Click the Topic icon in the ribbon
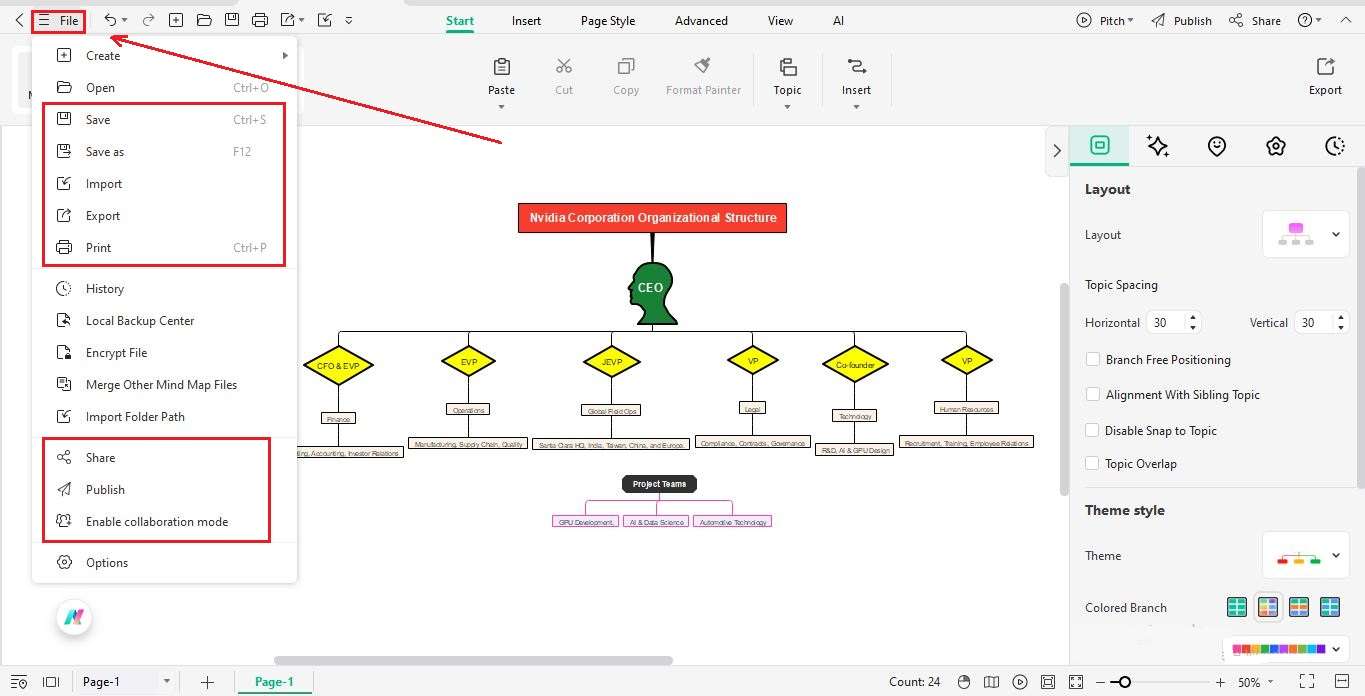This screenshot has height=696, width=1365. [788, 67]
